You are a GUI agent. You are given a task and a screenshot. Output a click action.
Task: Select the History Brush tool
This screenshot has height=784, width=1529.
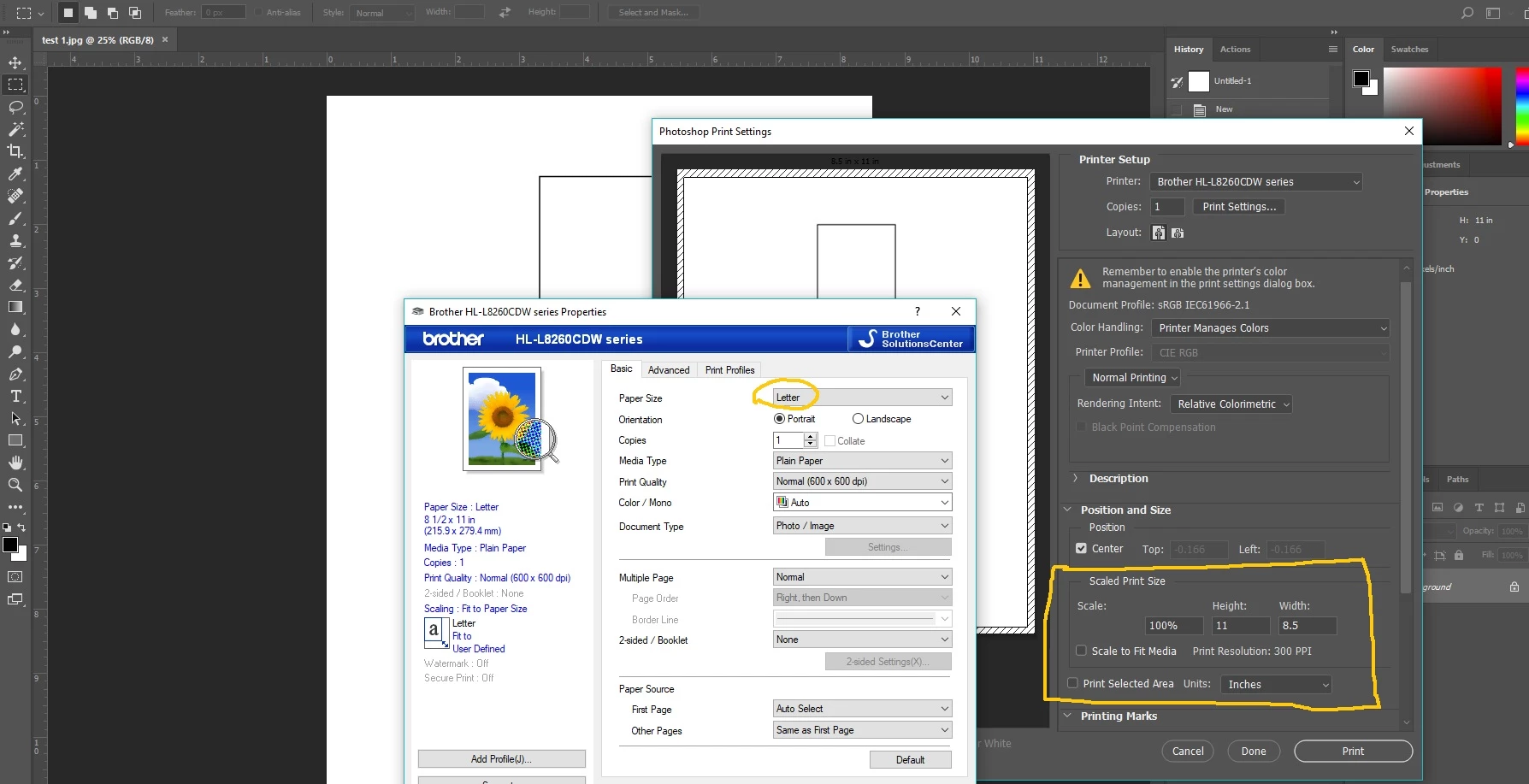15,262
